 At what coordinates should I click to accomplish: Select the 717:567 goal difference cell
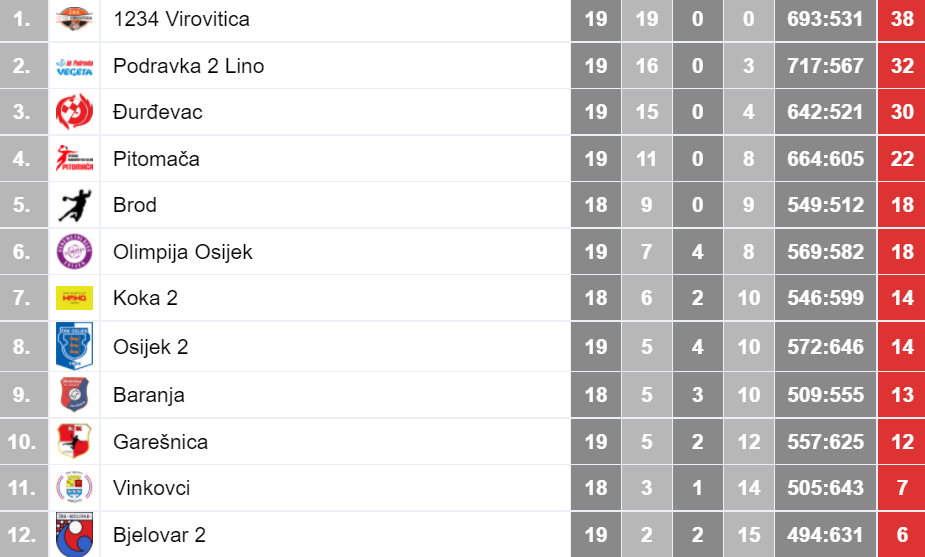pos(825,65)
